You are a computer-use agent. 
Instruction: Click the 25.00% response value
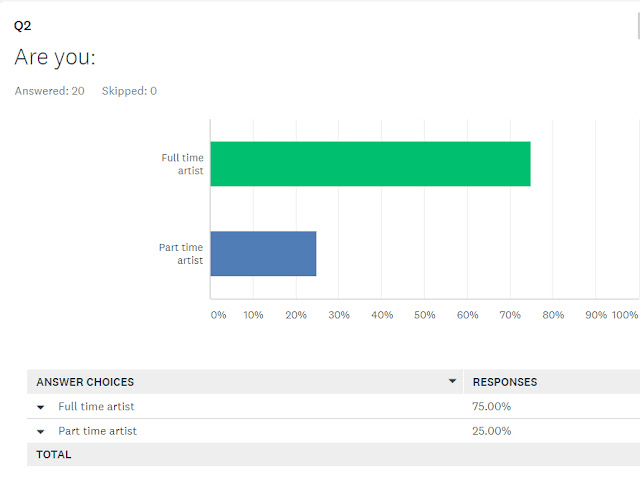(x=491, y=431)
